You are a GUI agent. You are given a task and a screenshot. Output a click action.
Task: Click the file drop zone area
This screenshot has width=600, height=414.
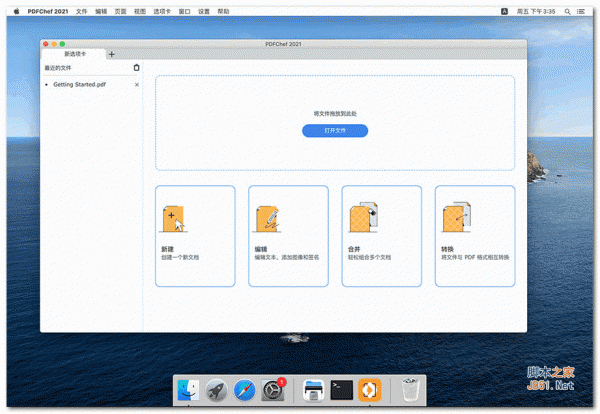[335, 122]
